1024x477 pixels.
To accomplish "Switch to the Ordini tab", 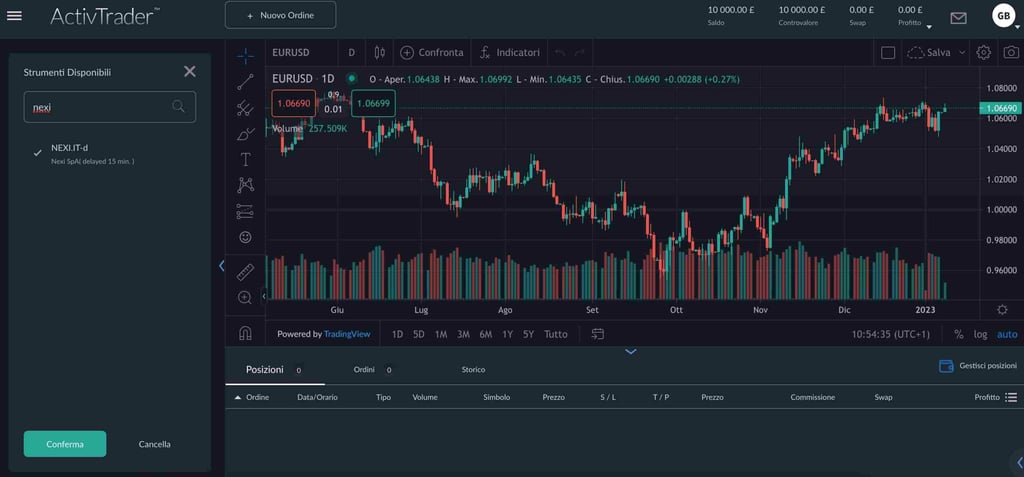I will pyautogui.click(x=364, y=369).
